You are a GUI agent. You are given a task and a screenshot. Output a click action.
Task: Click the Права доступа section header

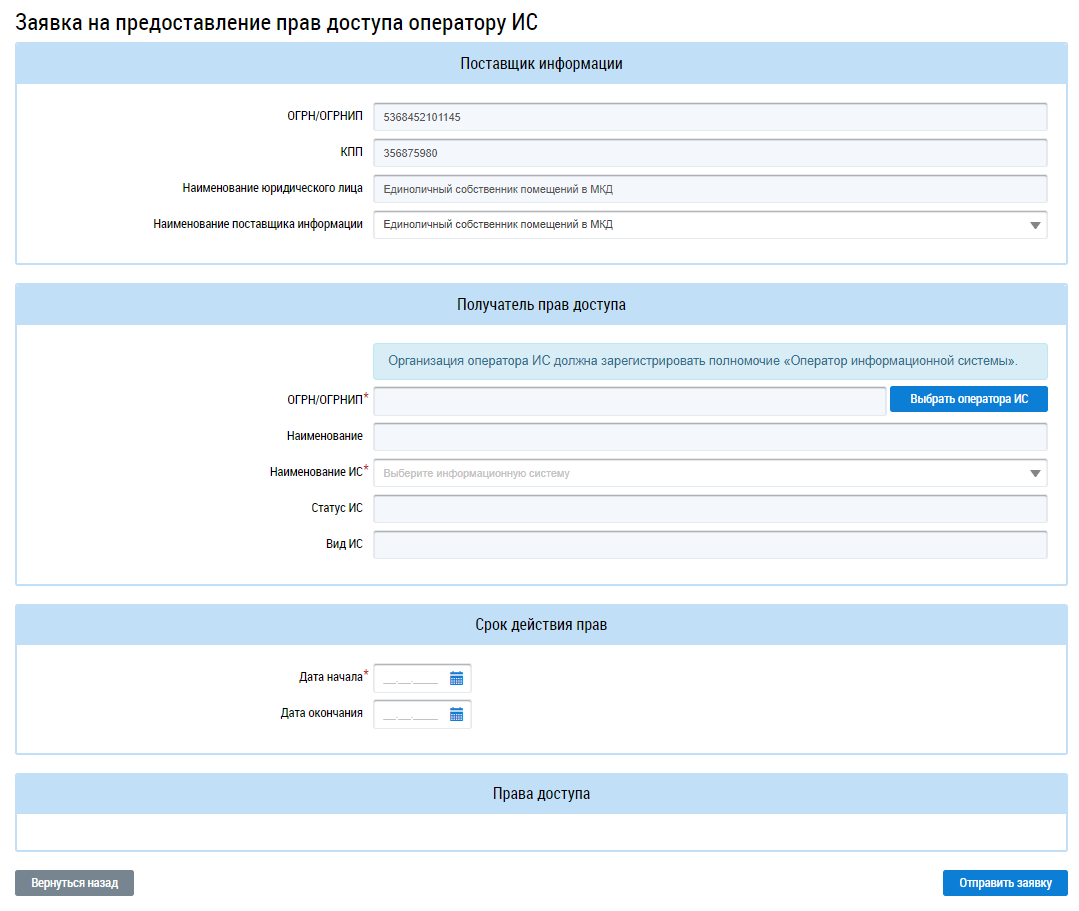[541, 794]
